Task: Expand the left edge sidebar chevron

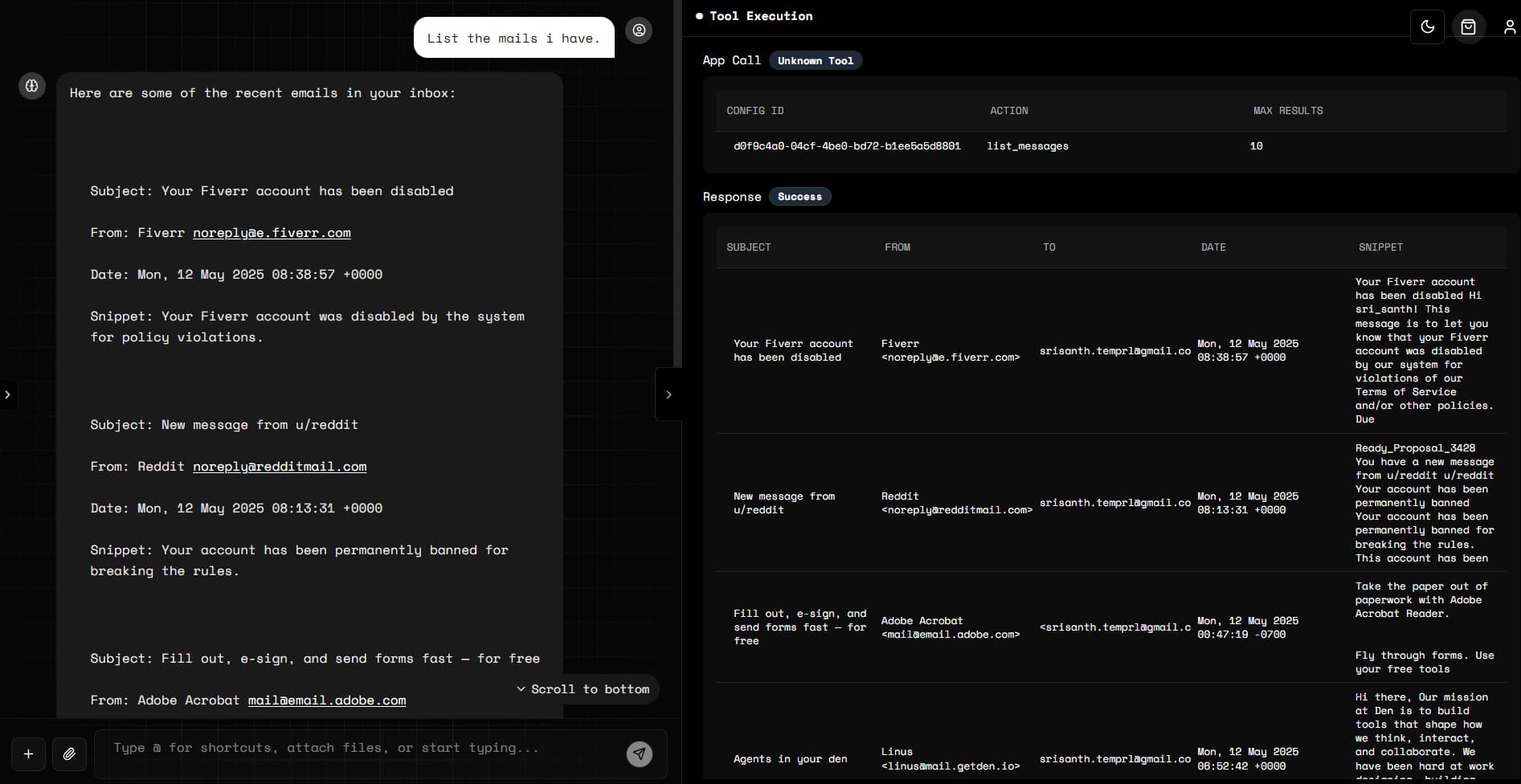Action: pyautogui.click(x=8, y=394)
